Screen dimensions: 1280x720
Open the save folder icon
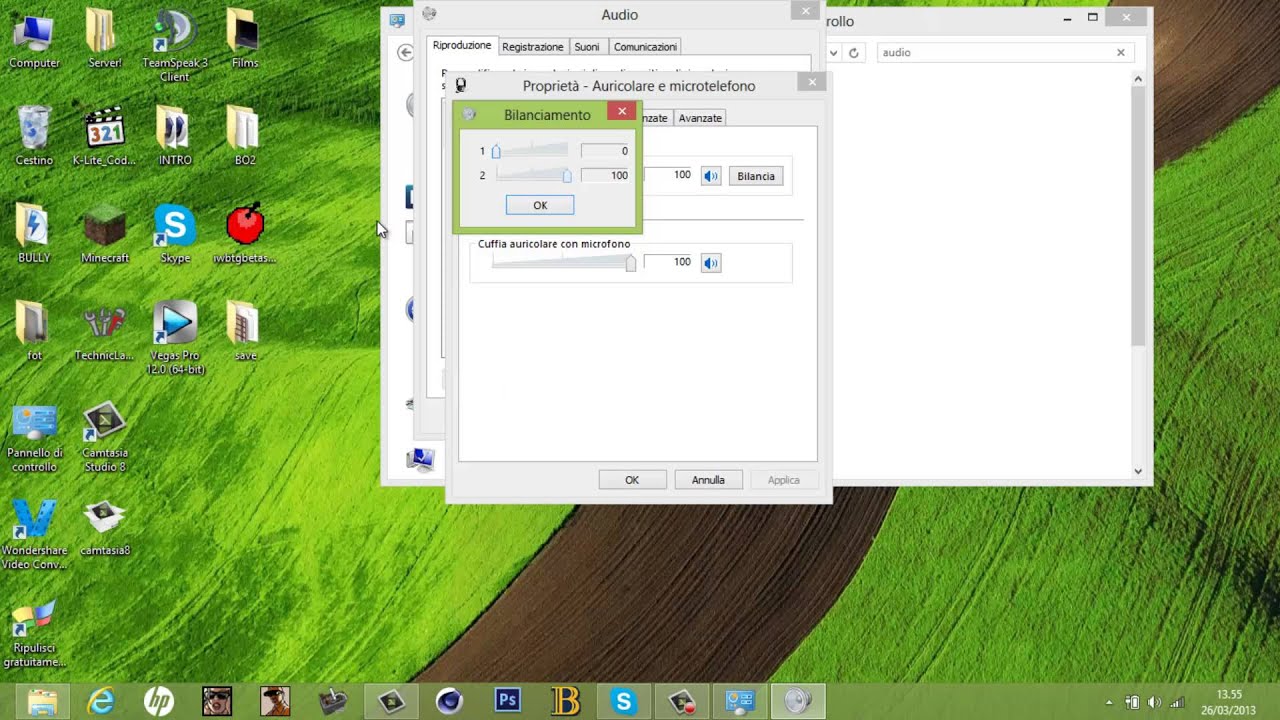point(244,331)
